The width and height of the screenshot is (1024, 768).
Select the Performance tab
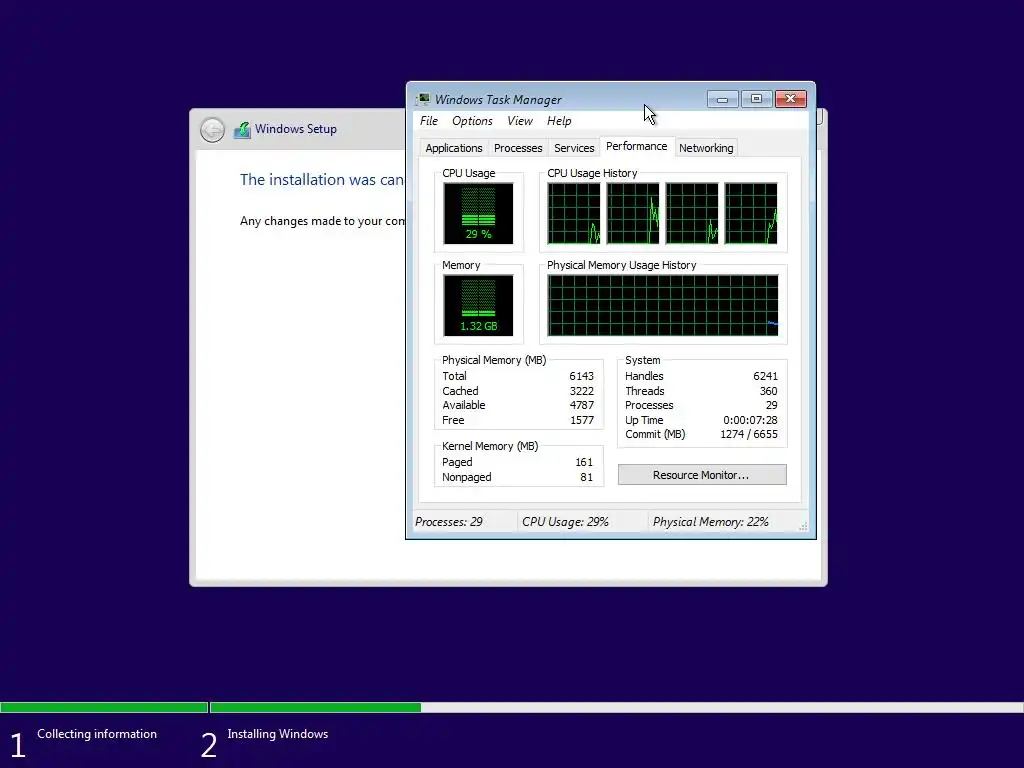[x=637, y=146]
